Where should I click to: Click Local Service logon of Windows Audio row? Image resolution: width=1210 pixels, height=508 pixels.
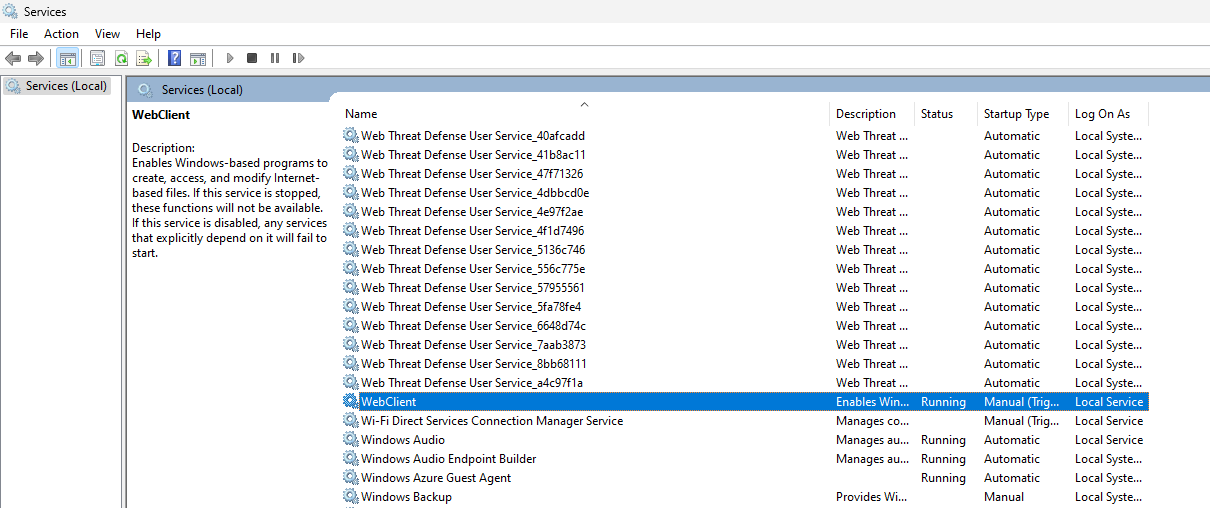point(1109,440)
